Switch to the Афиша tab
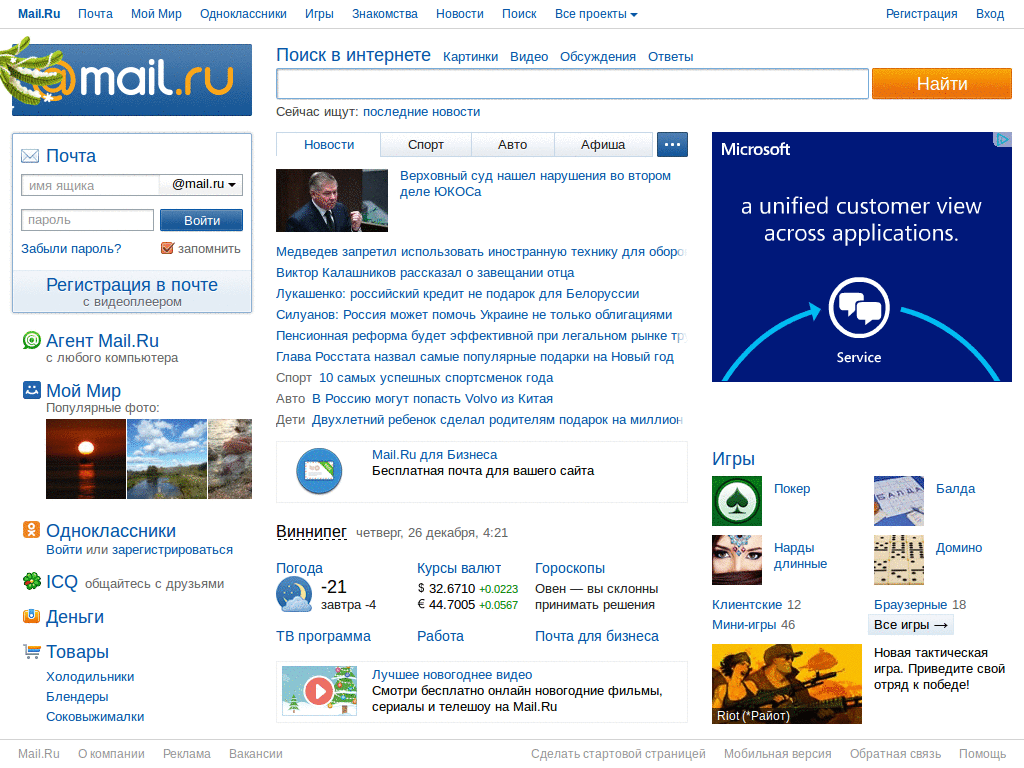Screen dimensions: 1024x768 coord(603,144)
